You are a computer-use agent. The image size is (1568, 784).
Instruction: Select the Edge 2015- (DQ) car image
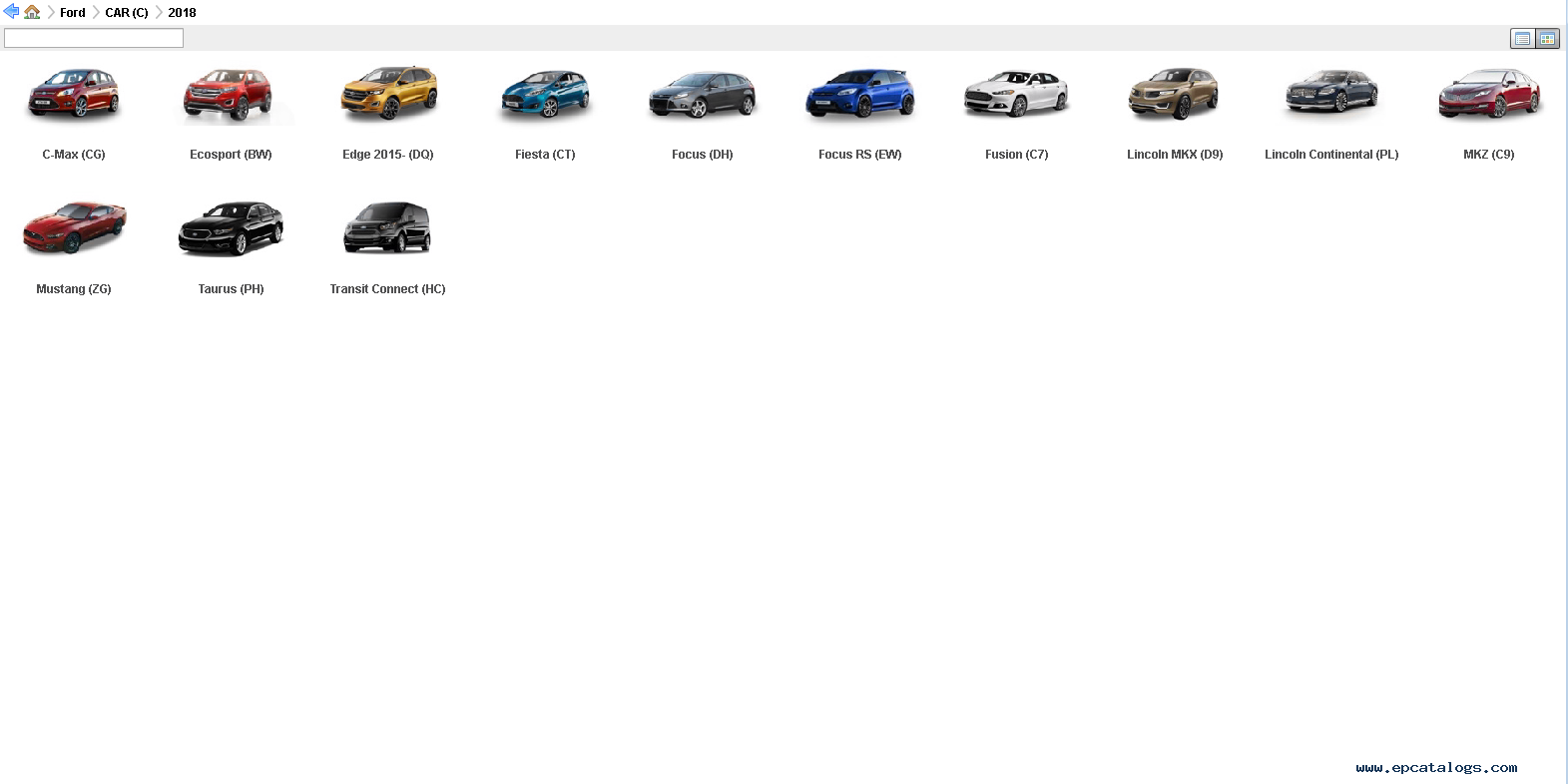pyautogui.click(x=388, y=95)
